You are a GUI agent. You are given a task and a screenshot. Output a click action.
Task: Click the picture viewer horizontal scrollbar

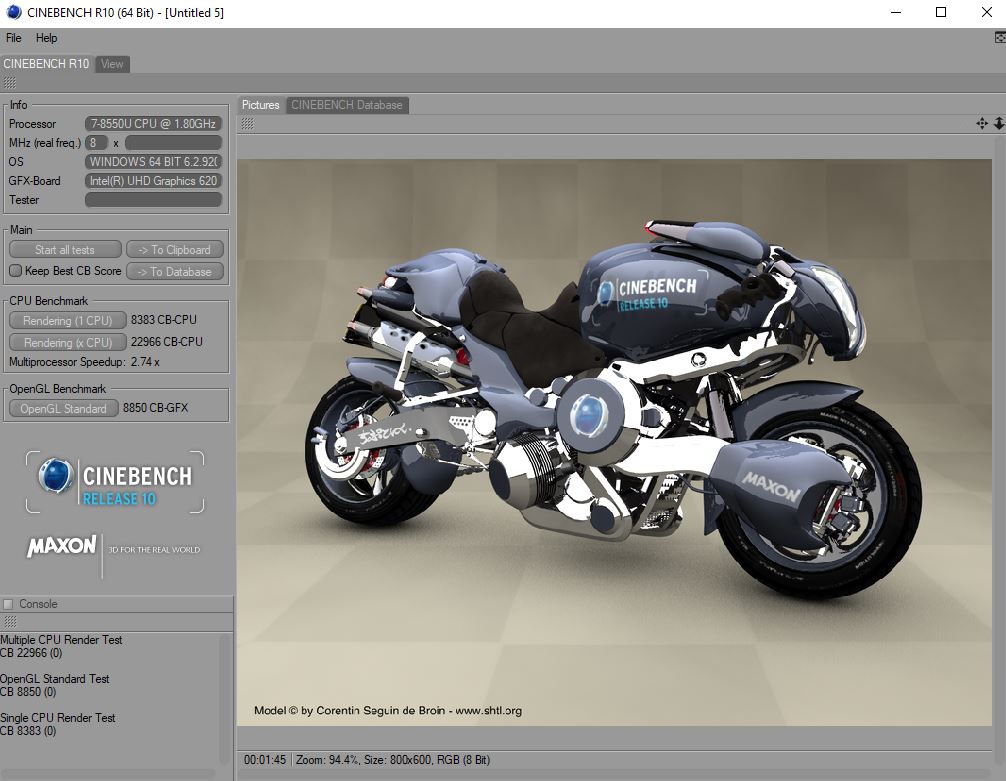point(614,773)
